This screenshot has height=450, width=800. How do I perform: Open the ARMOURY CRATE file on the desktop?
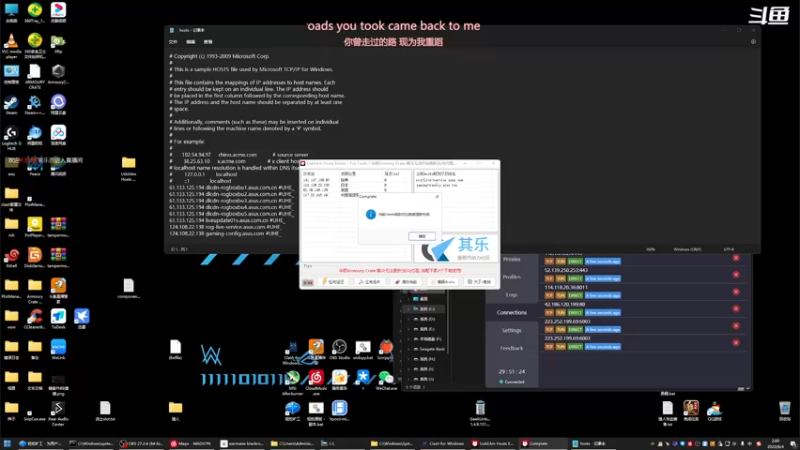[35, 77]
